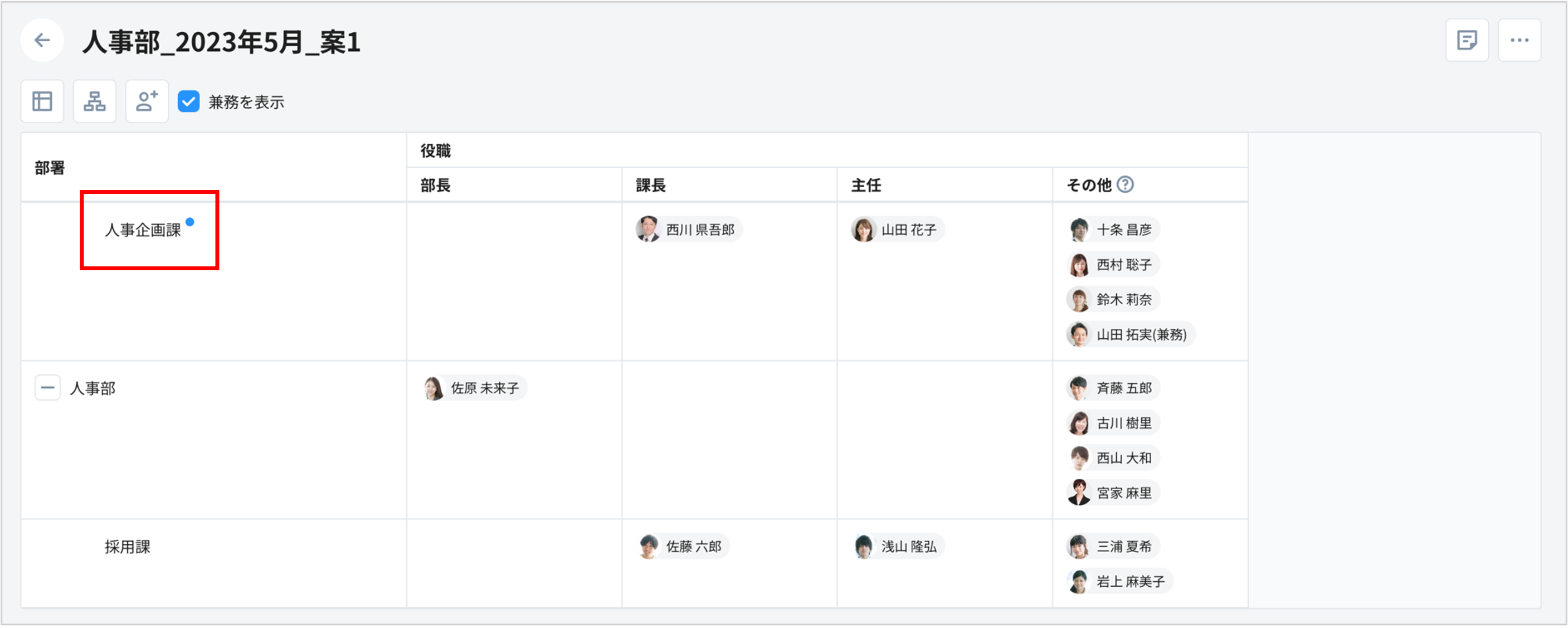Click 宮家 麻里's avatar photo
The height and width of the screenshot is (628, 1568).
[x=1079, y=493]
